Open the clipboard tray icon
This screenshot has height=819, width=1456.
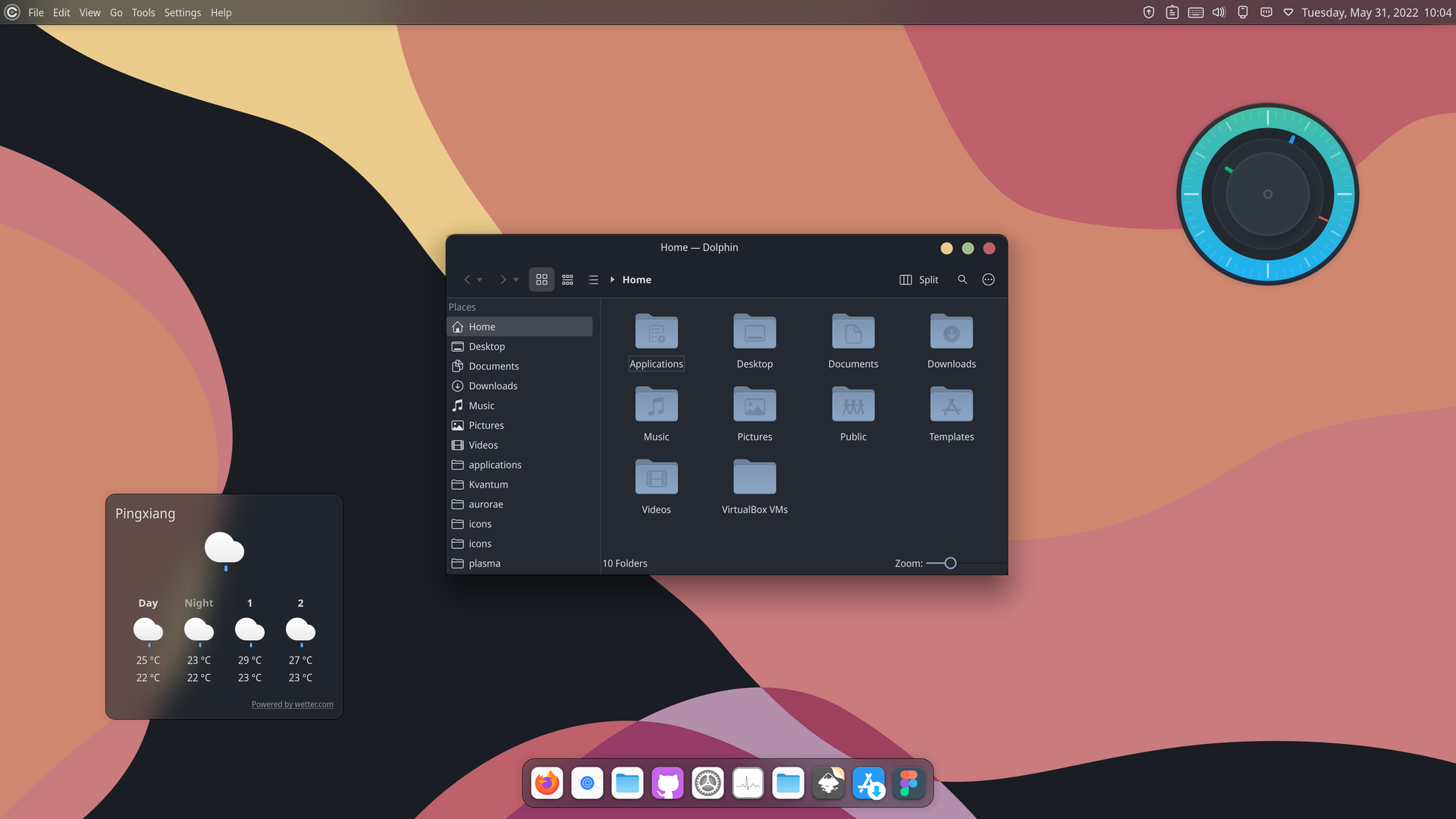[1172, 12]
